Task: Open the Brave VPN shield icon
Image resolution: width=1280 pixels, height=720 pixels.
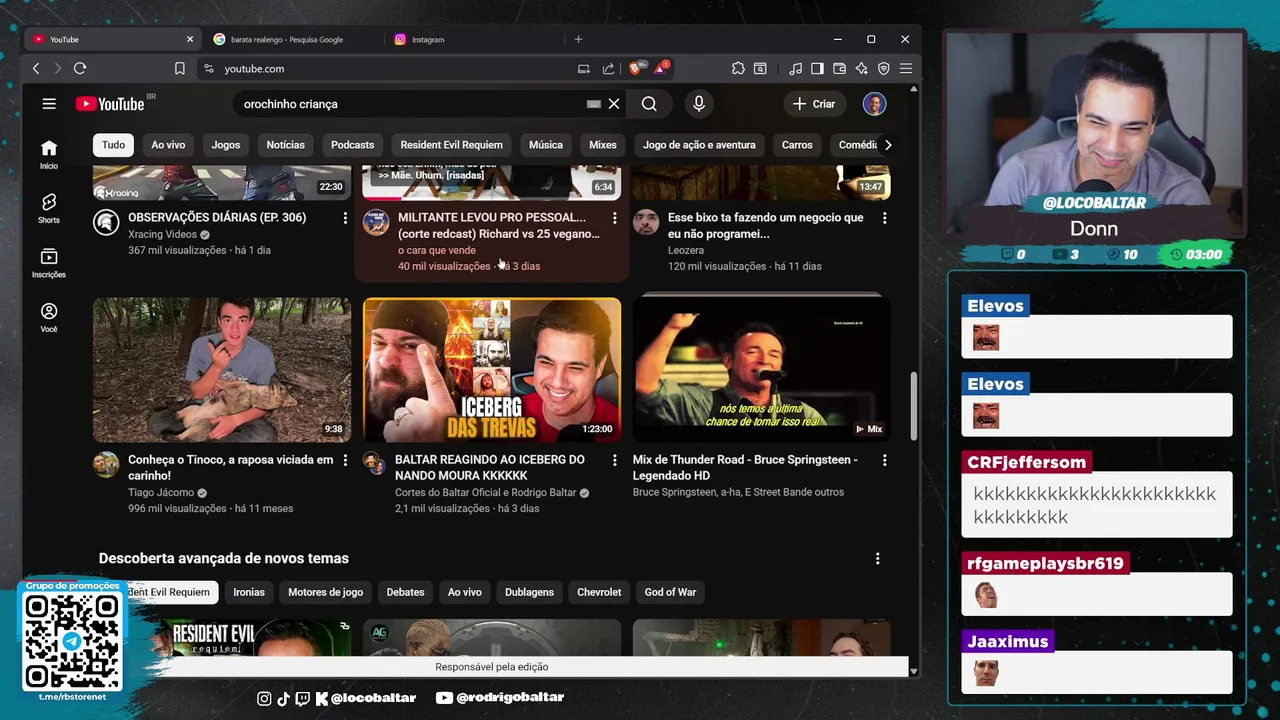Action: [x=883, y=68]
